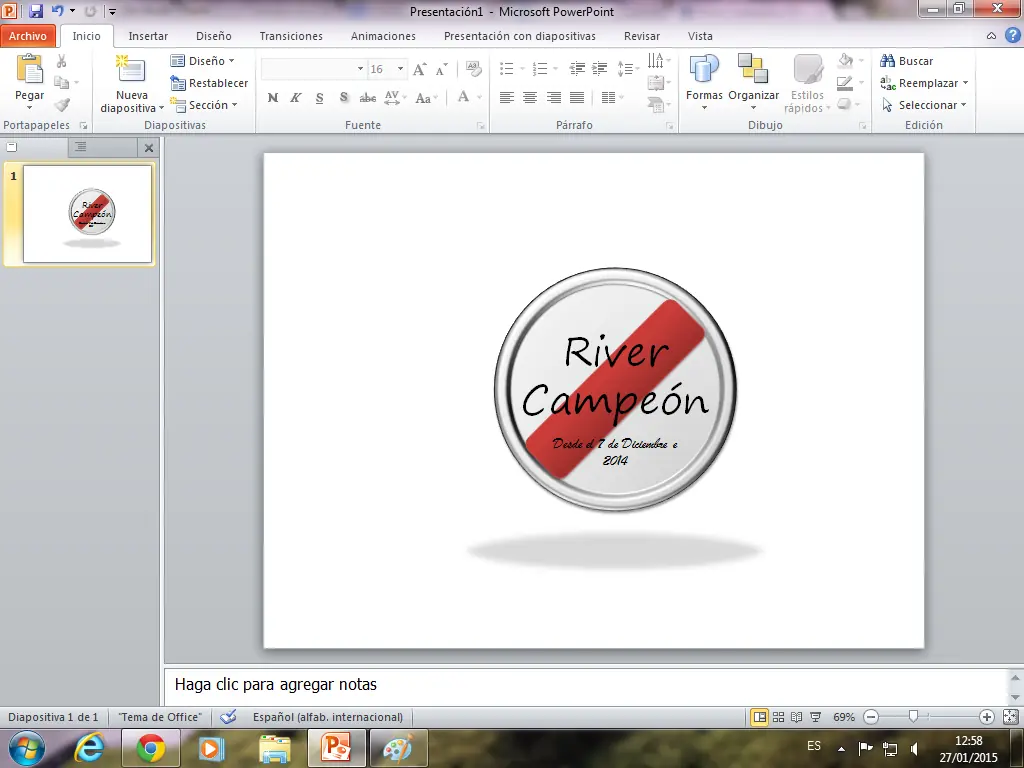Screen dimensions: 1024x768
Task: Select slide 1 thumbnail in the panel
Action: (88, 214)
